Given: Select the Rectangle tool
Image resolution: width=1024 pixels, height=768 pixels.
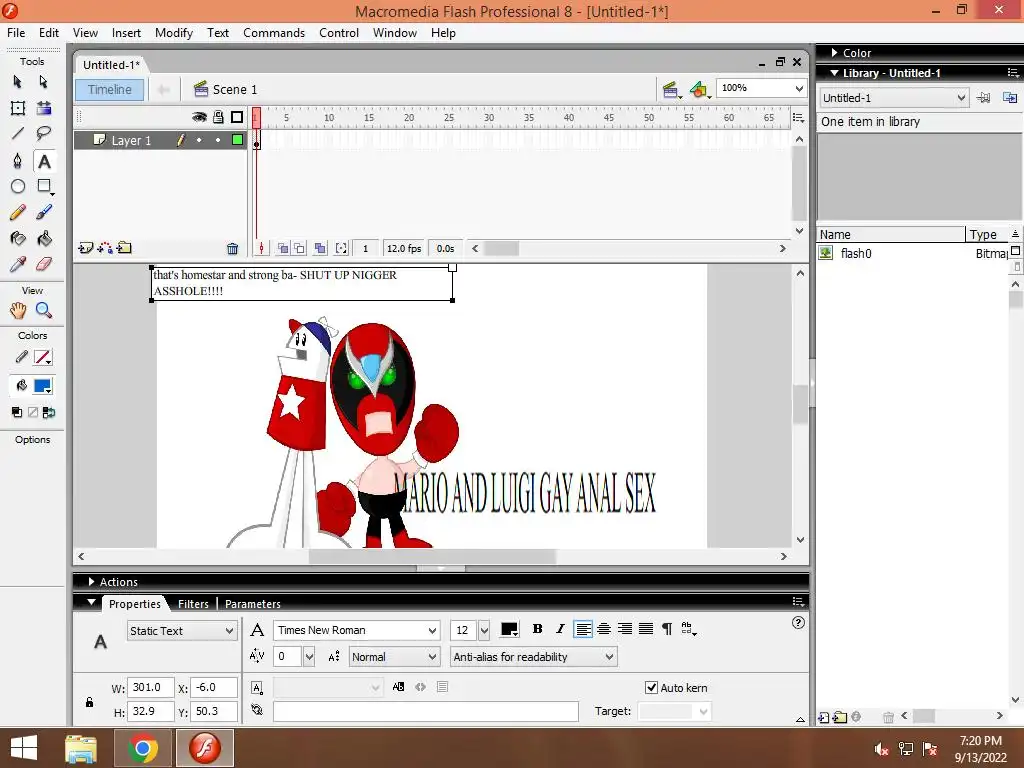Looking at the screenshot, I should pyautogui.click(x=44, y=187).
